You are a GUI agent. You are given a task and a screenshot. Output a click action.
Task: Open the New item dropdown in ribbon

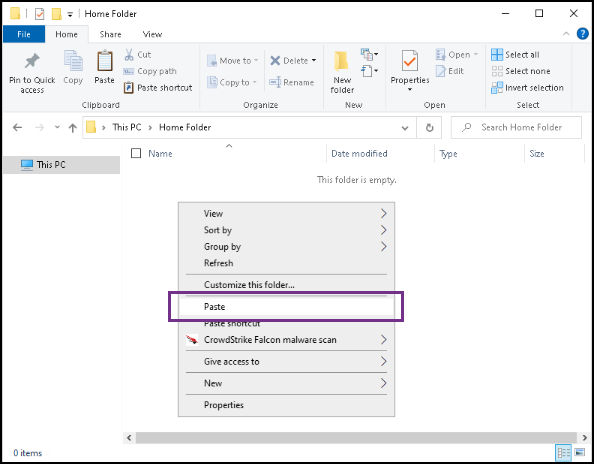[369, 55]
